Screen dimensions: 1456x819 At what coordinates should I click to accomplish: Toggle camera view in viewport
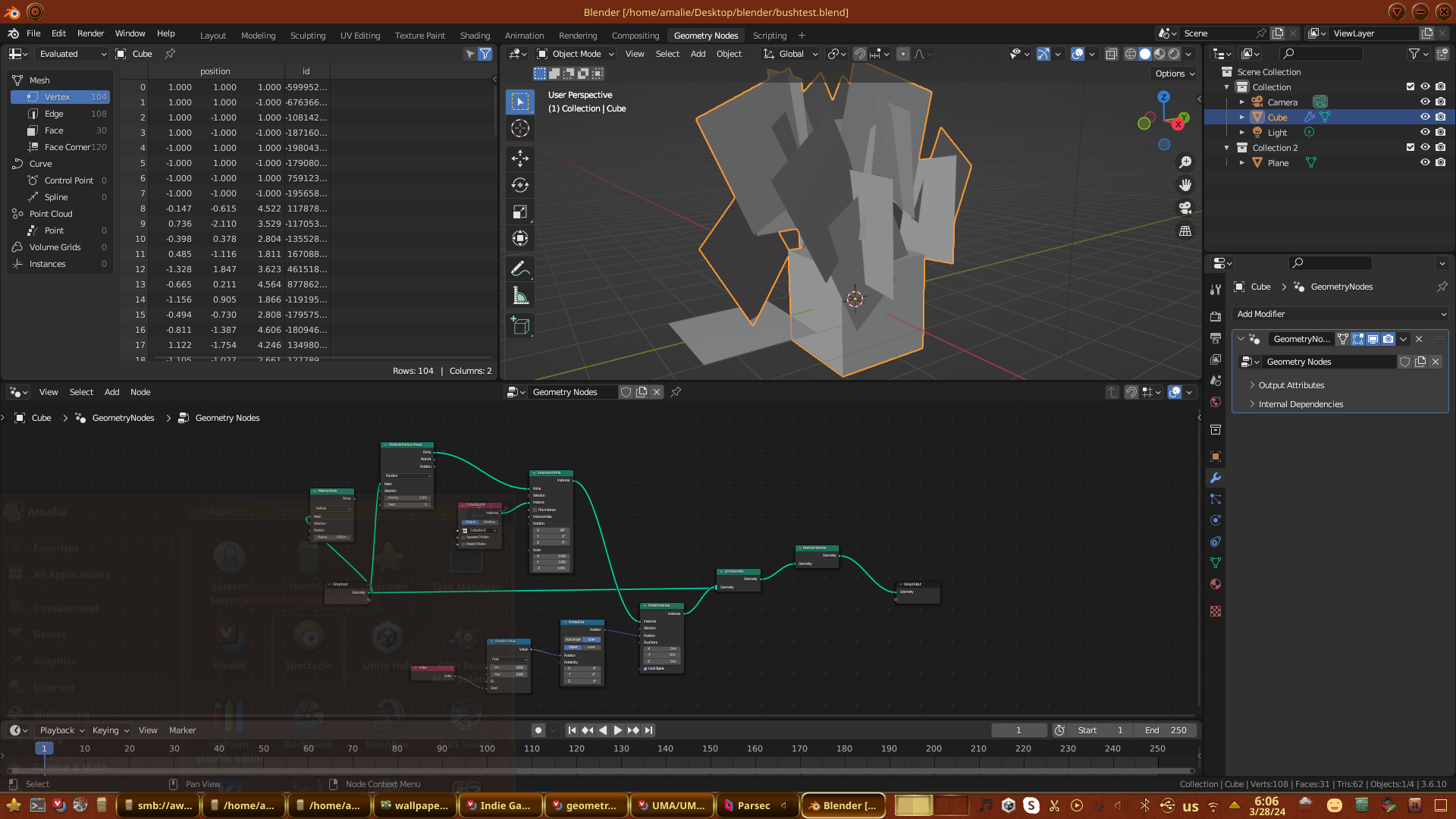[x=1185, y=208]
